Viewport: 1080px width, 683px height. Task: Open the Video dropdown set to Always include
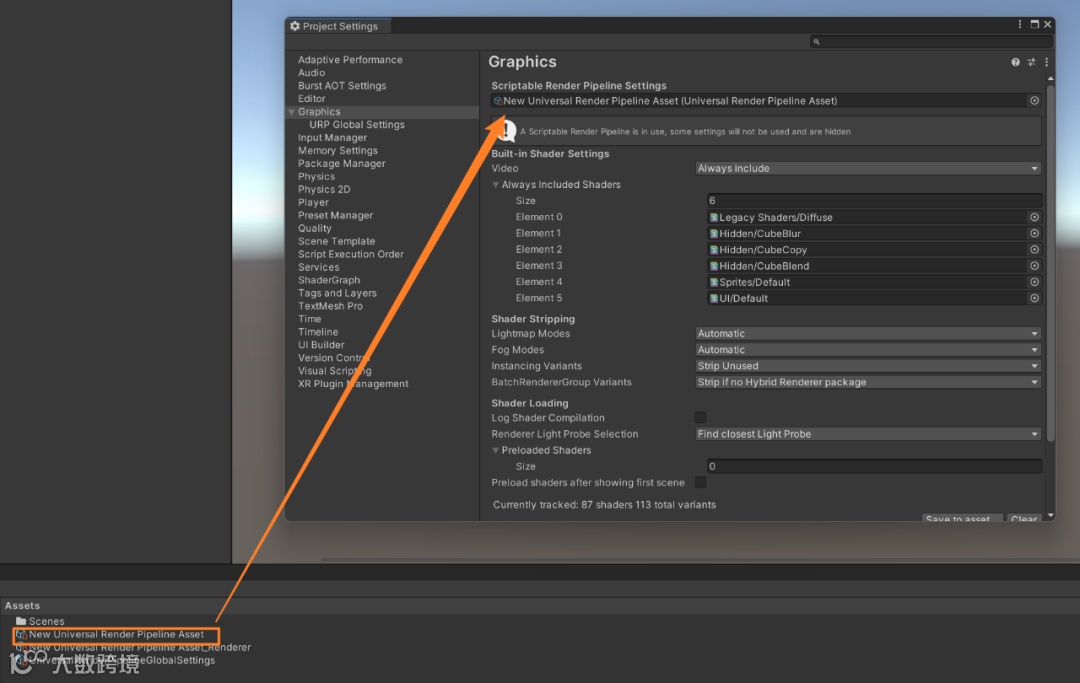(868, 168)
